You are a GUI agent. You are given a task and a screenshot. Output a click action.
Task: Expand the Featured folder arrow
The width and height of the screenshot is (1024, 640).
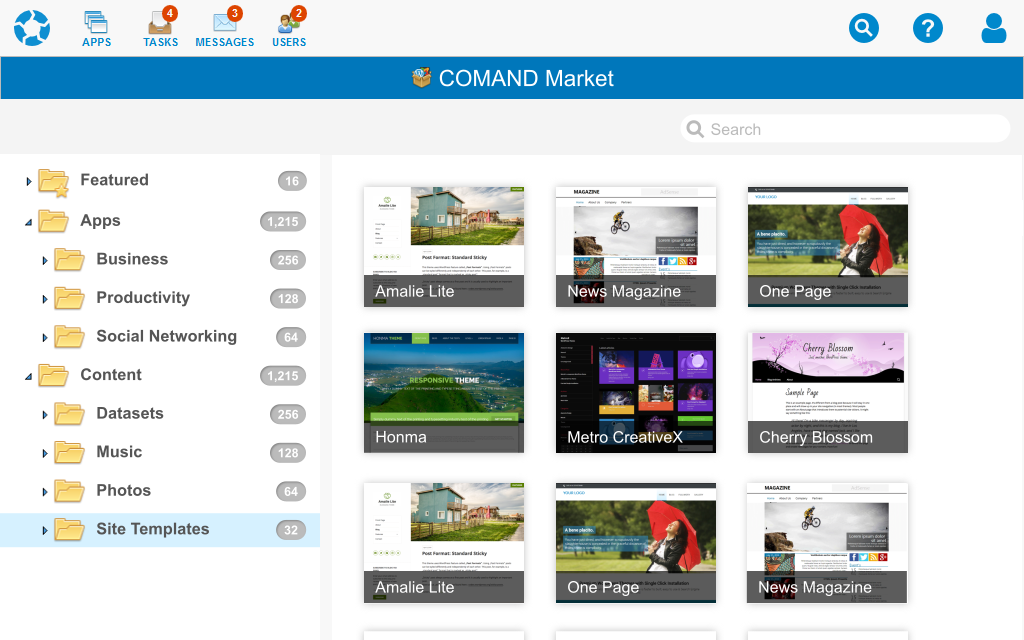click(x=28, y=181)
